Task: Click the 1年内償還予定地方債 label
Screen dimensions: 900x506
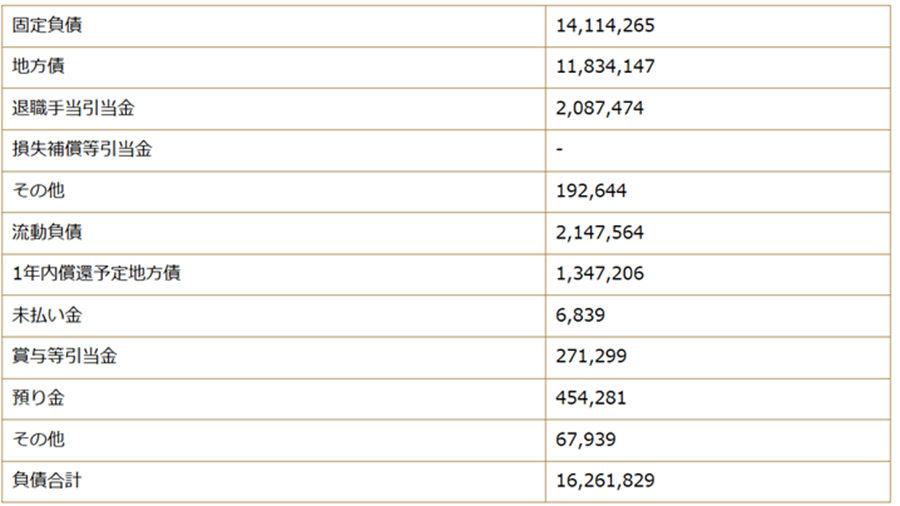Action: coord(96,273)
